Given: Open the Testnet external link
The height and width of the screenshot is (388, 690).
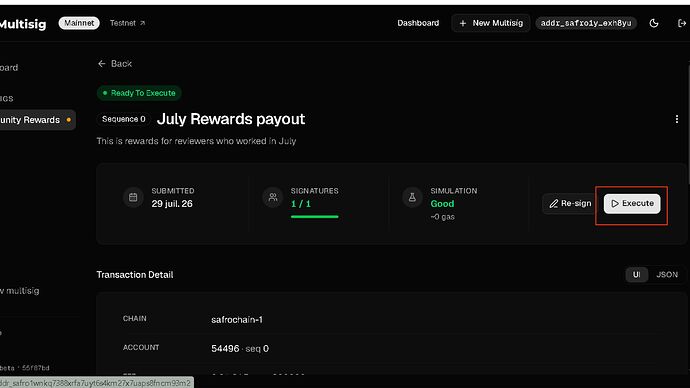Looking at the screenshot, I should point(127,23).
